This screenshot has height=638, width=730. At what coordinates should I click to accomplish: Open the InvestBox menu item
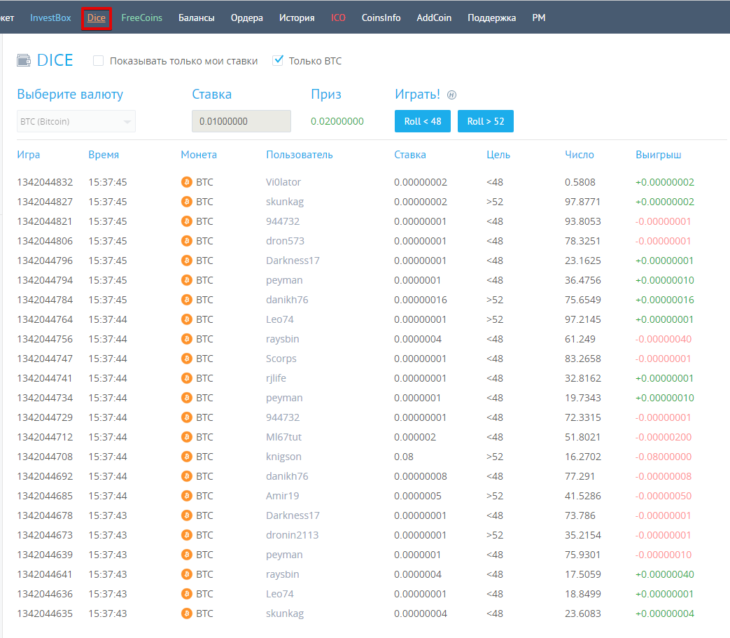pyautogui.click(x=50, y=18)
